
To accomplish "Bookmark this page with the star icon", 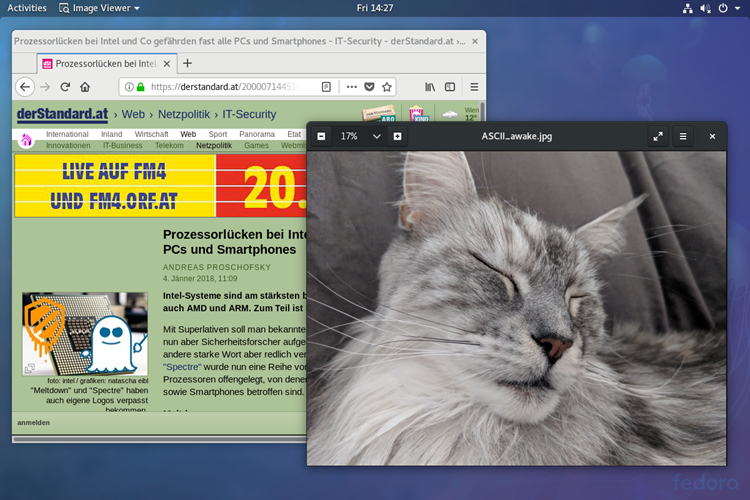I will 387,87.
